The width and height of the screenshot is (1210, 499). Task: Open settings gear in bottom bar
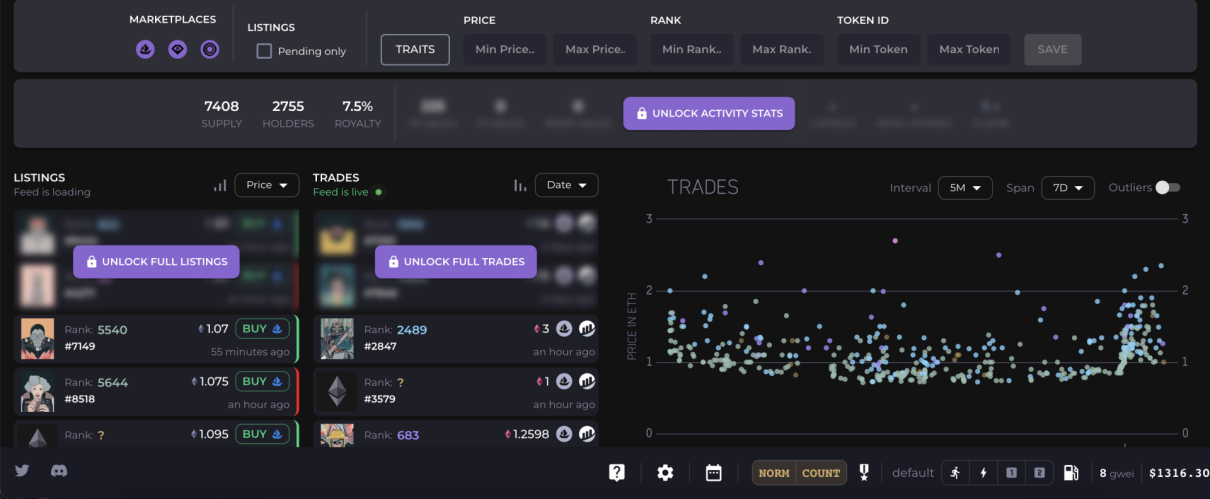tap(665, 473)
